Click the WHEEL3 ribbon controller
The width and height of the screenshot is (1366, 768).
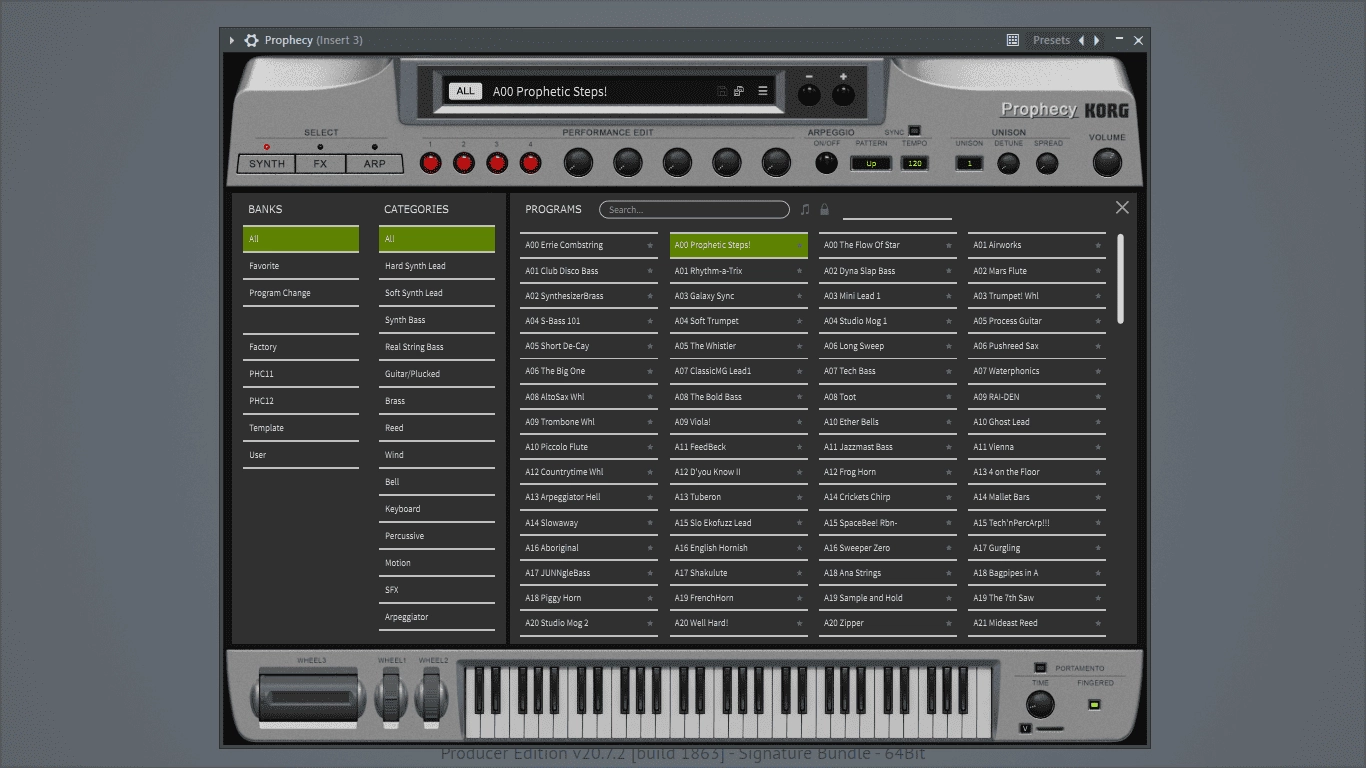(x=310, y=696)
